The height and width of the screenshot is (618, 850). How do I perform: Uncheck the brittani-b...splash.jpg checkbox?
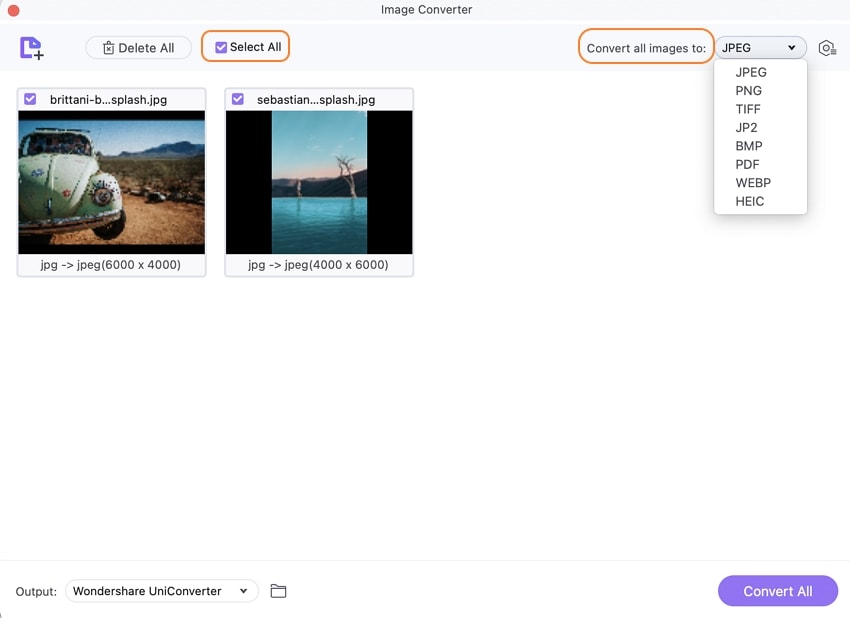[x=30, y=99]
